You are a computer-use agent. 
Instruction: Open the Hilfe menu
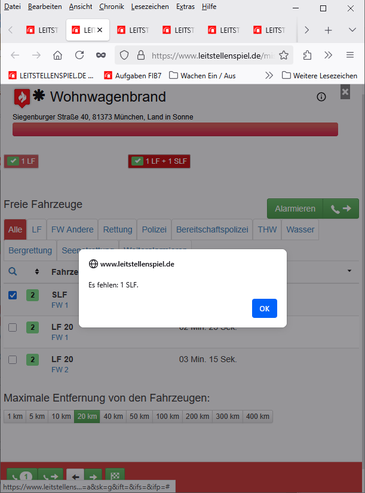[209, 6]
